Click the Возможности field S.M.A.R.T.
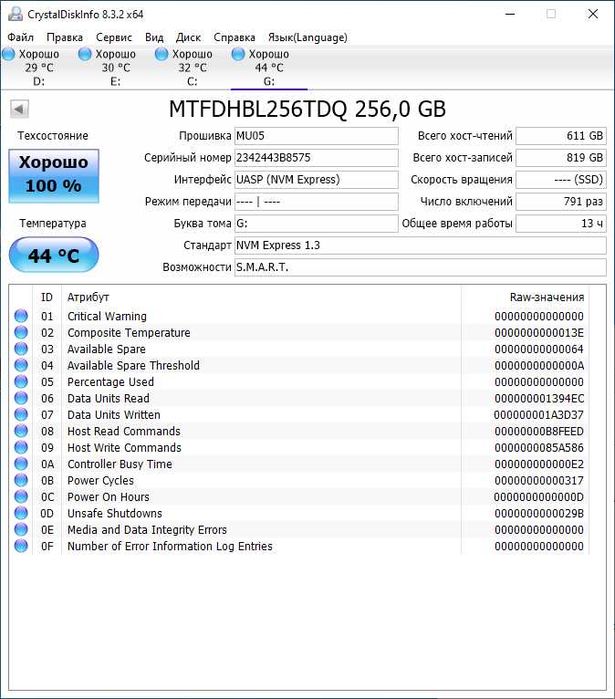The height and width of the screenshot is (699, 615). click(420, 267)
